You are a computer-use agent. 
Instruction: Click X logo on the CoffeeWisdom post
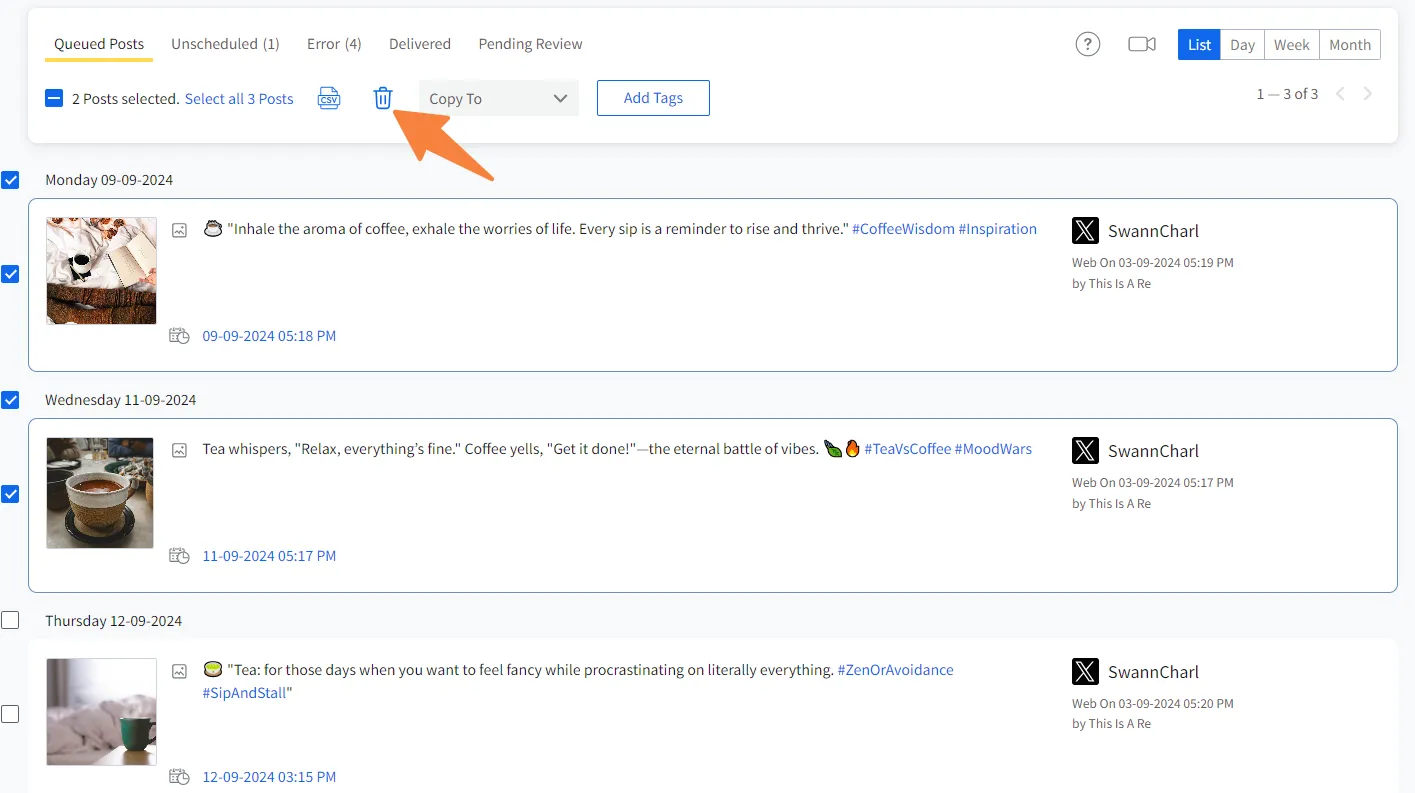click(x=1085, y=230)
